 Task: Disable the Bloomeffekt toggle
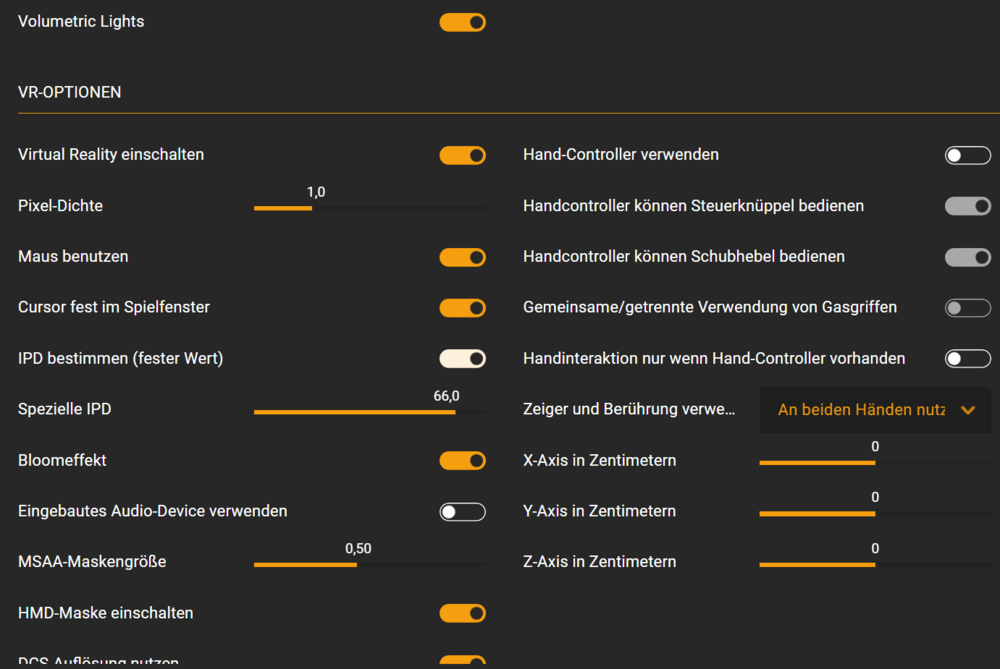coord(462,461)
